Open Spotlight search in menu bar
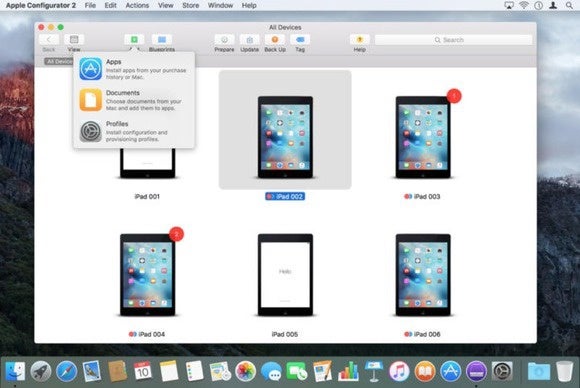The width and height of the screenshot is (580, 388). [x=569, y=5]
